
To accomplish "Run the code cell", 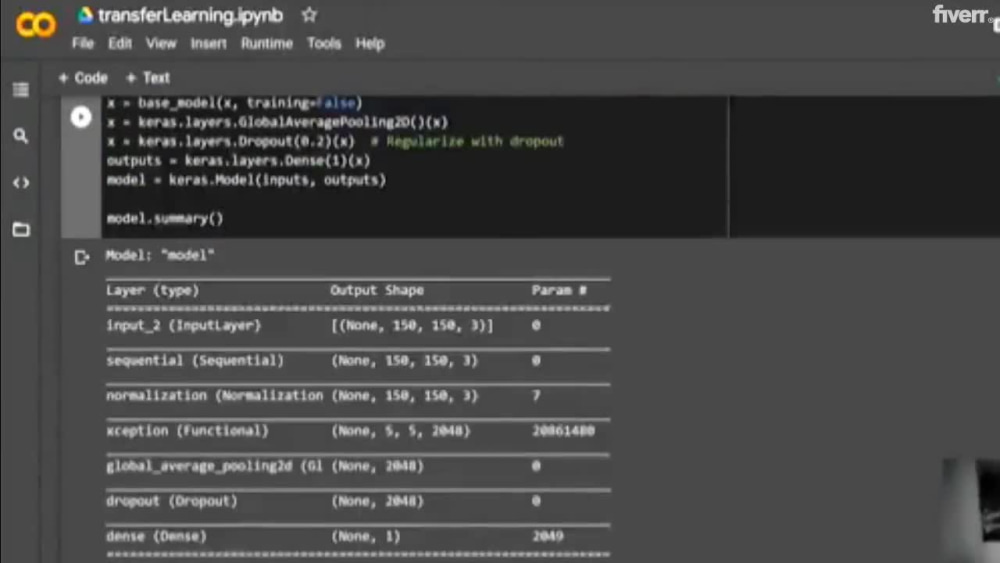I will pyautogui.click(x=81, y=117).
